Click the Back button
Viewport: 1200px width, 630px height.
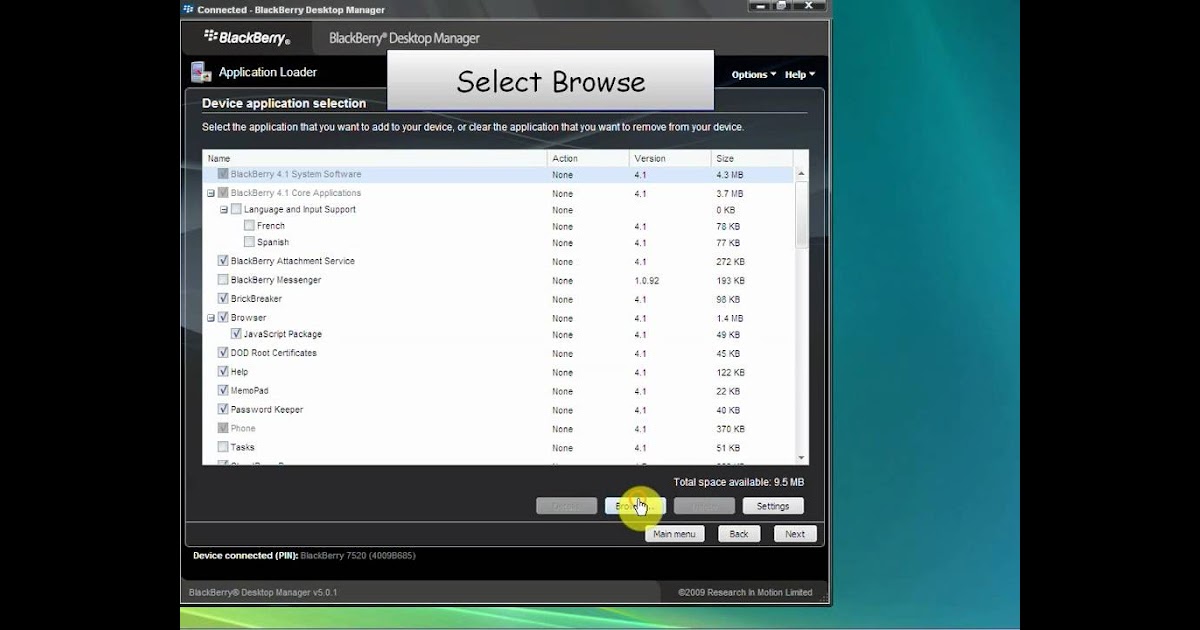coord(739,534)
